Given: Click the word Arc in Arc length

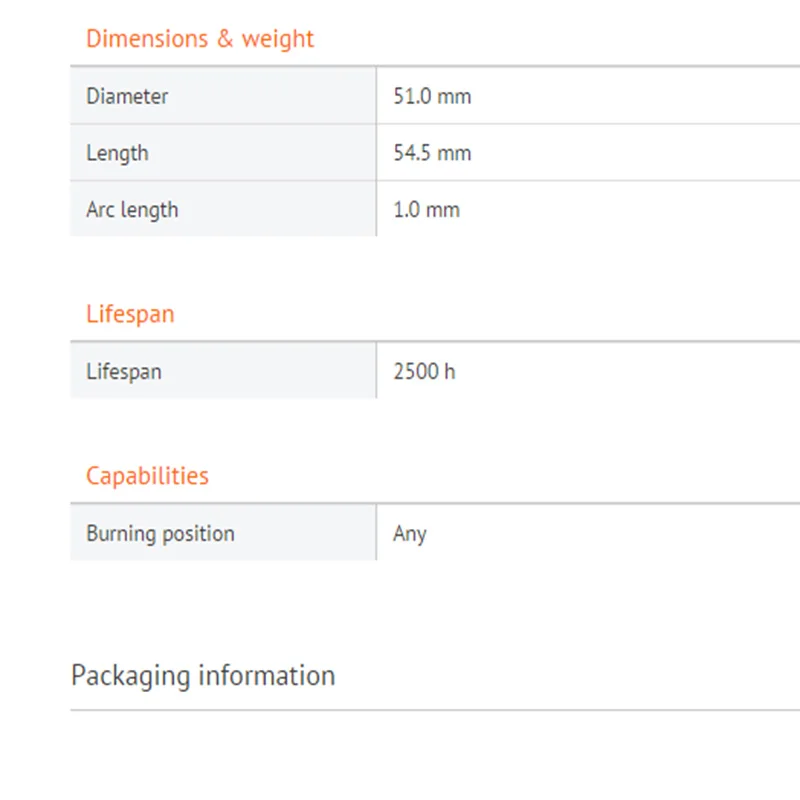Looking at the screenshot, I should click(99, 210).
